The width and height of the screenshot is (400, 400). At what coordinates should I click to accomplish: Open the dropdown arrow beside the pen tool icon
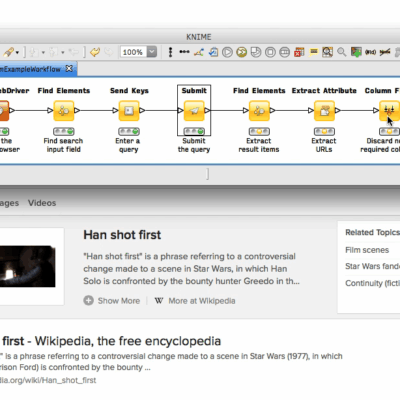pos(17,53)
